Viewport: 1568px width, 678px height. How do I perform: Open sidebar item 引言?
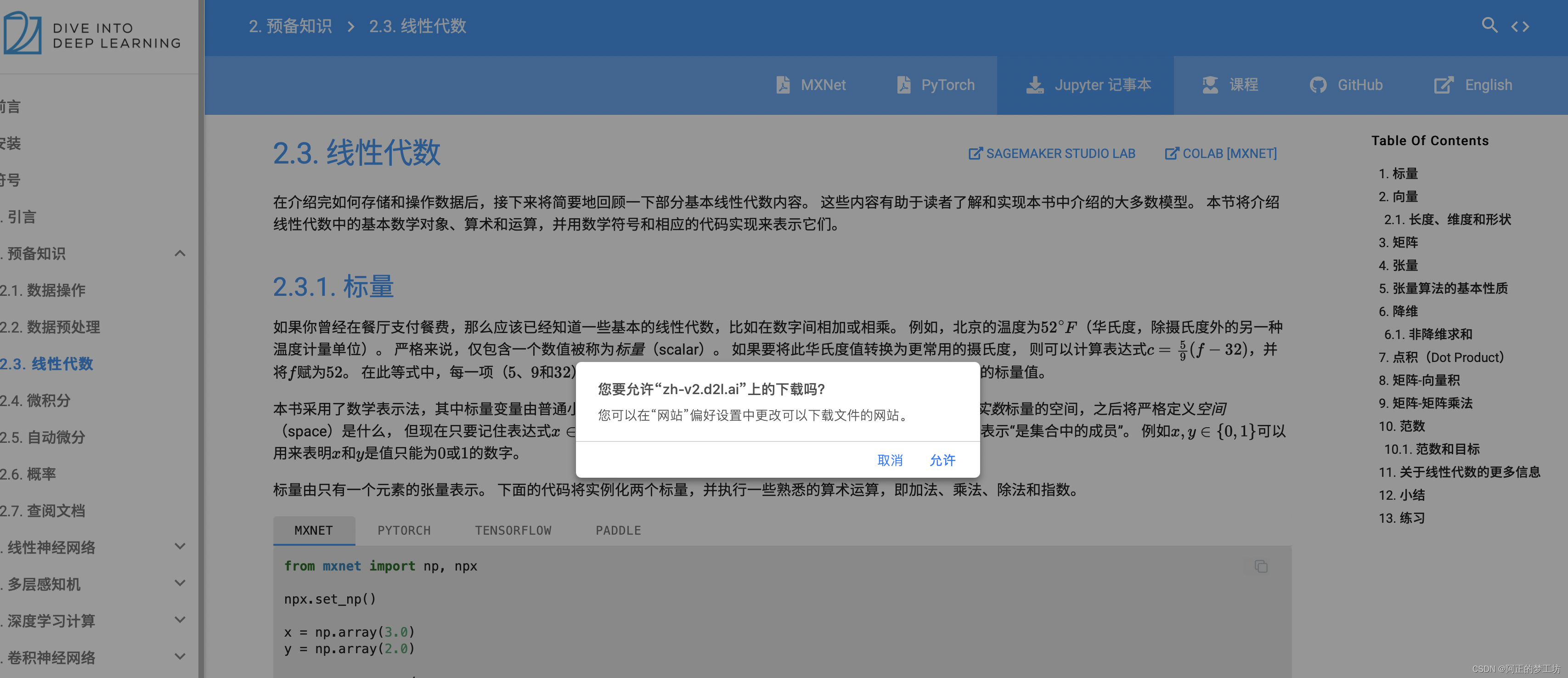coord(18,217)
